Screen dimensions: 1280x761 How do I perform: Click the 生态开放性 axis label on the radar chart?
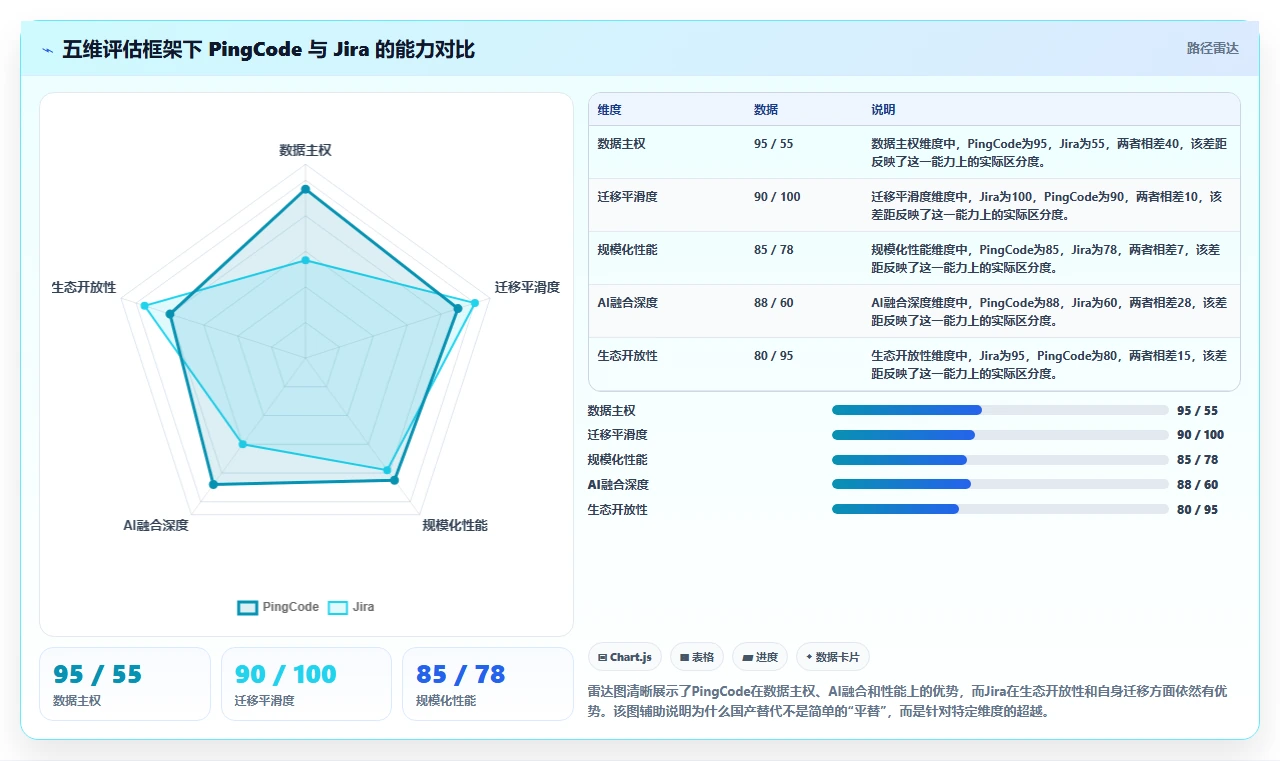click(x=84, y=287)
